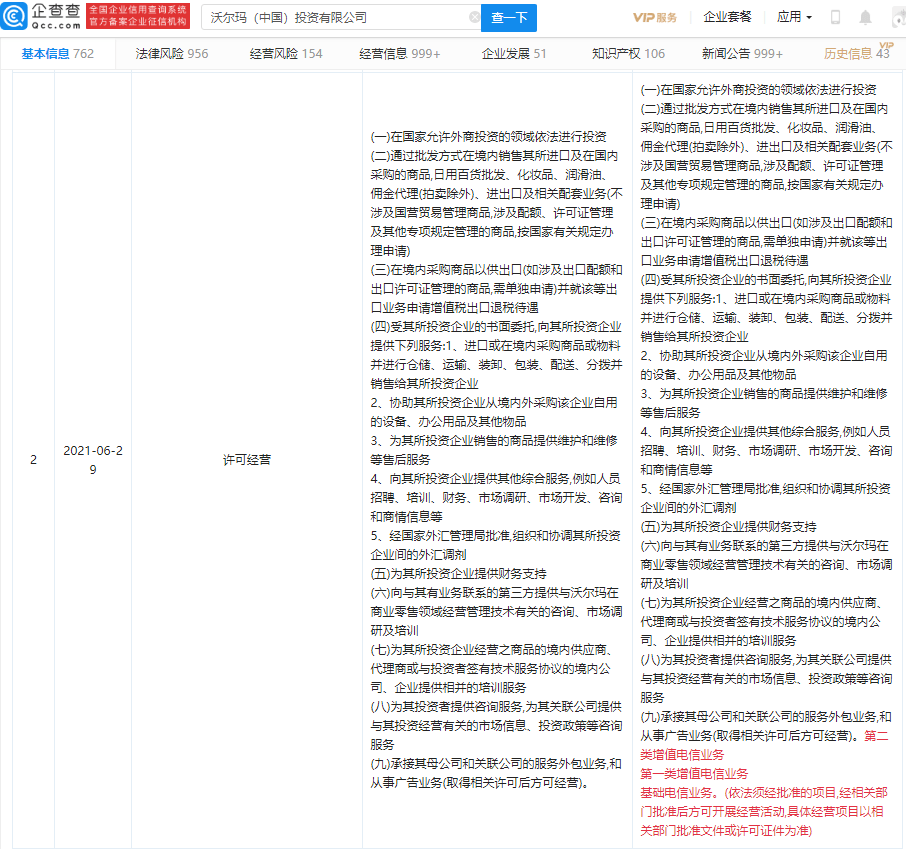Switch to 基本信息 tab

point(58,54)
